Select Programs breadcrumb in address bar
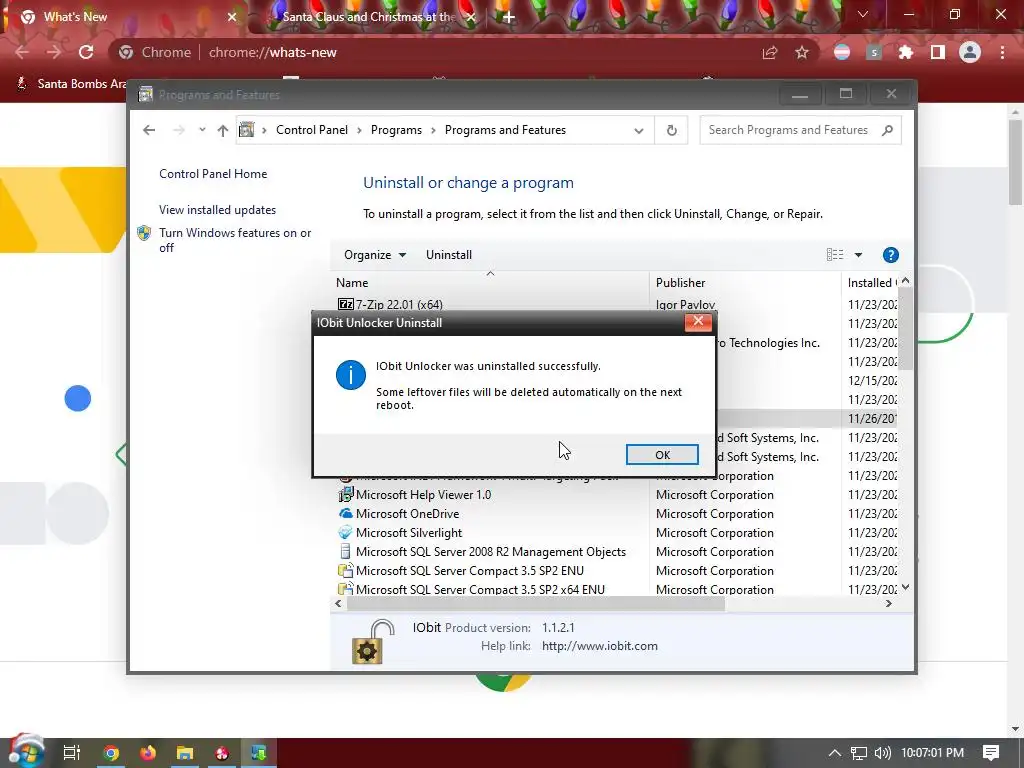 (396, 130)
